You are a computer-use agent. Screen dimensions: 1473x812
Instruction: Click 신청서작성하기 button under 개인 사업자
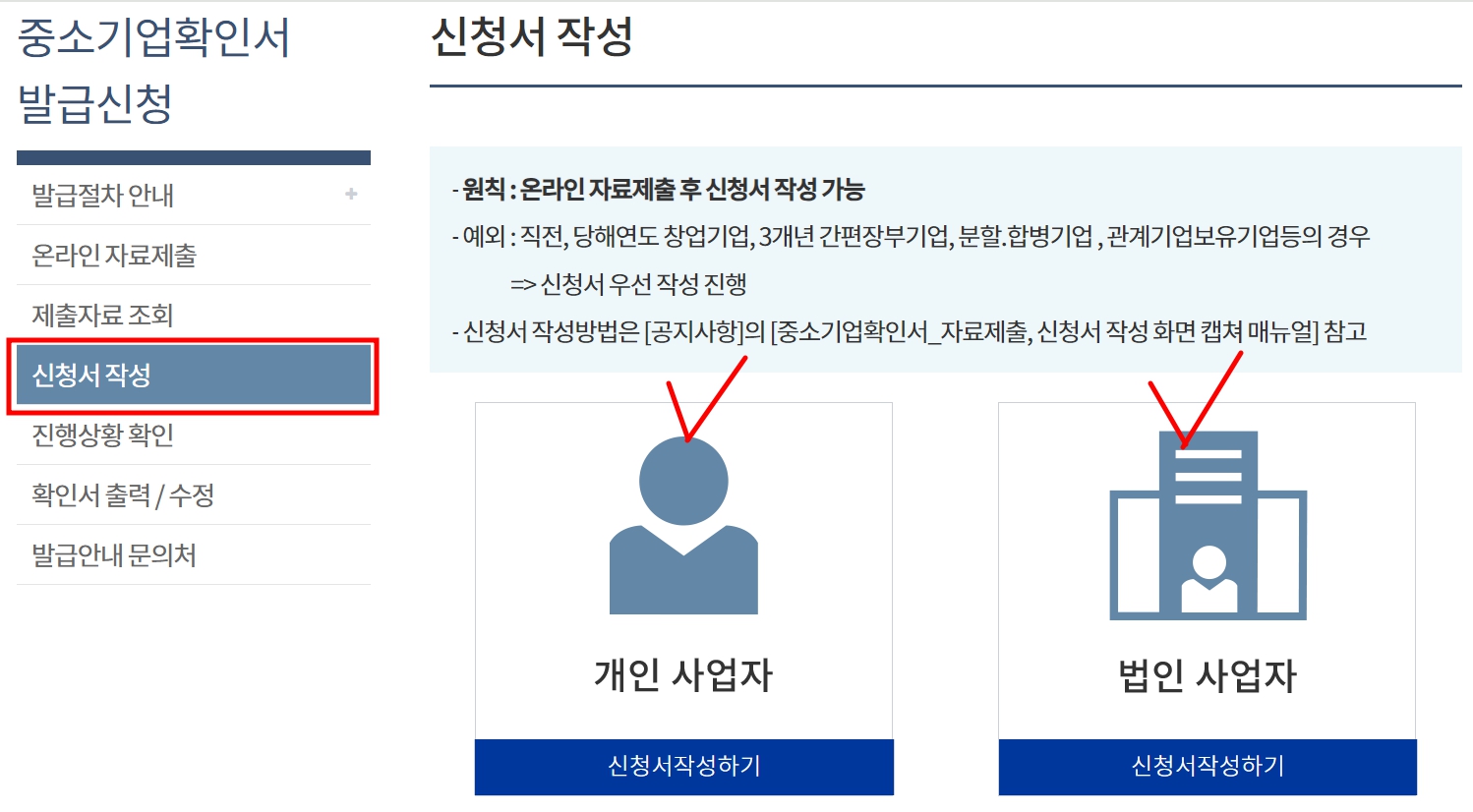click(x=684, y=767)
